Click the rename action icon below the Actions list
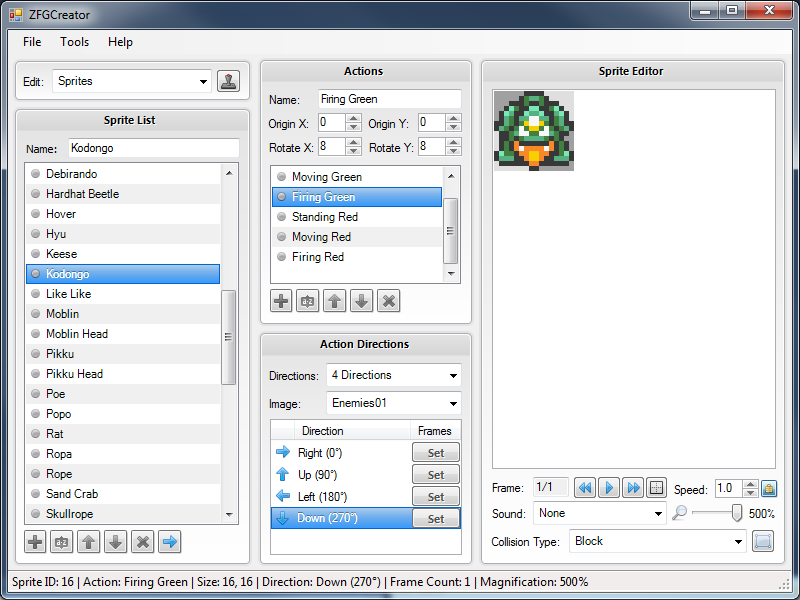This screenshot has width=800, height=600. (308, 301)
